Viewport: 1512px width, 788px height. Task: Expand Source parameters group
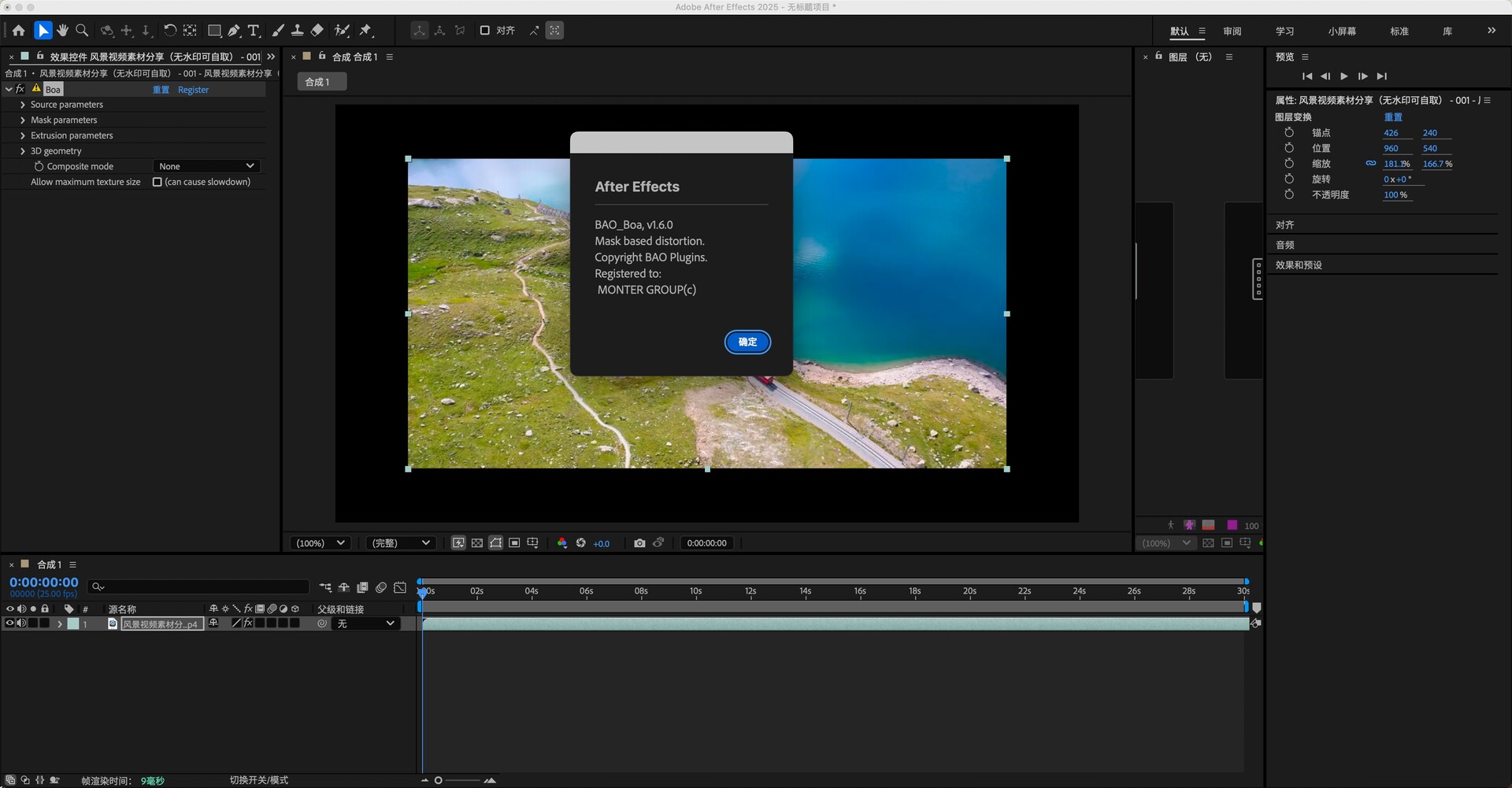pyautogui.click(x=23, y=105)
